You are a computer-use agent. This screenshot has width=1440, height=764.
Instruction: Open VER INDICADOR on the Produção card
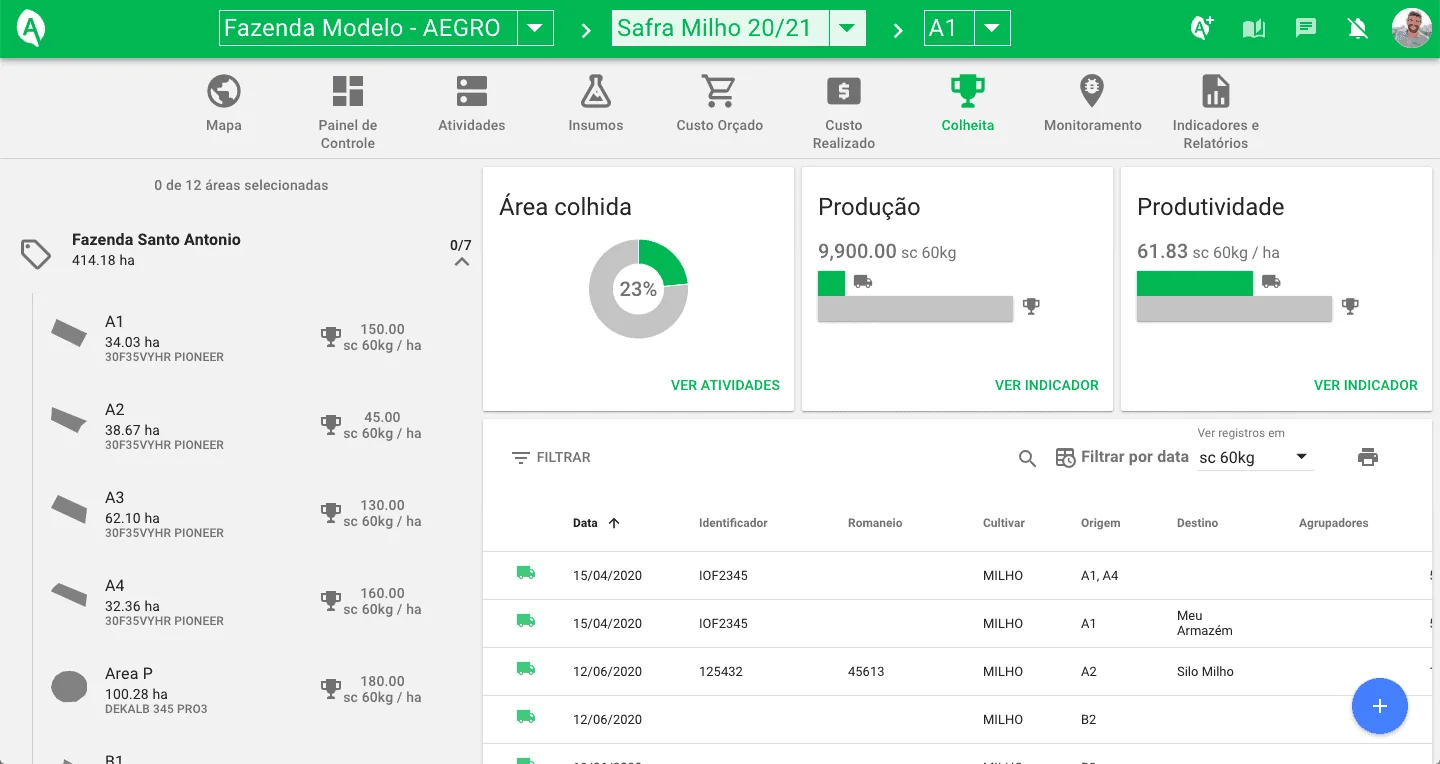[x=1046, y=384]
